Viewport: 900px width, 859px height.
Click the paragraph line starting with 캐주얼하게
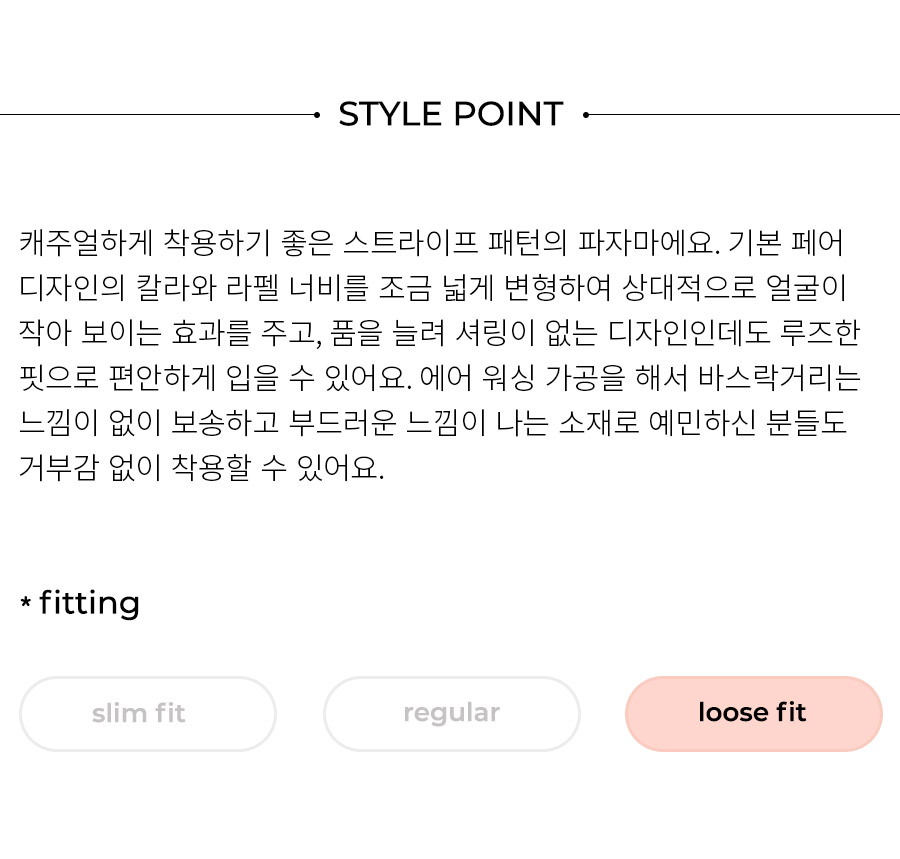[431, 243]
